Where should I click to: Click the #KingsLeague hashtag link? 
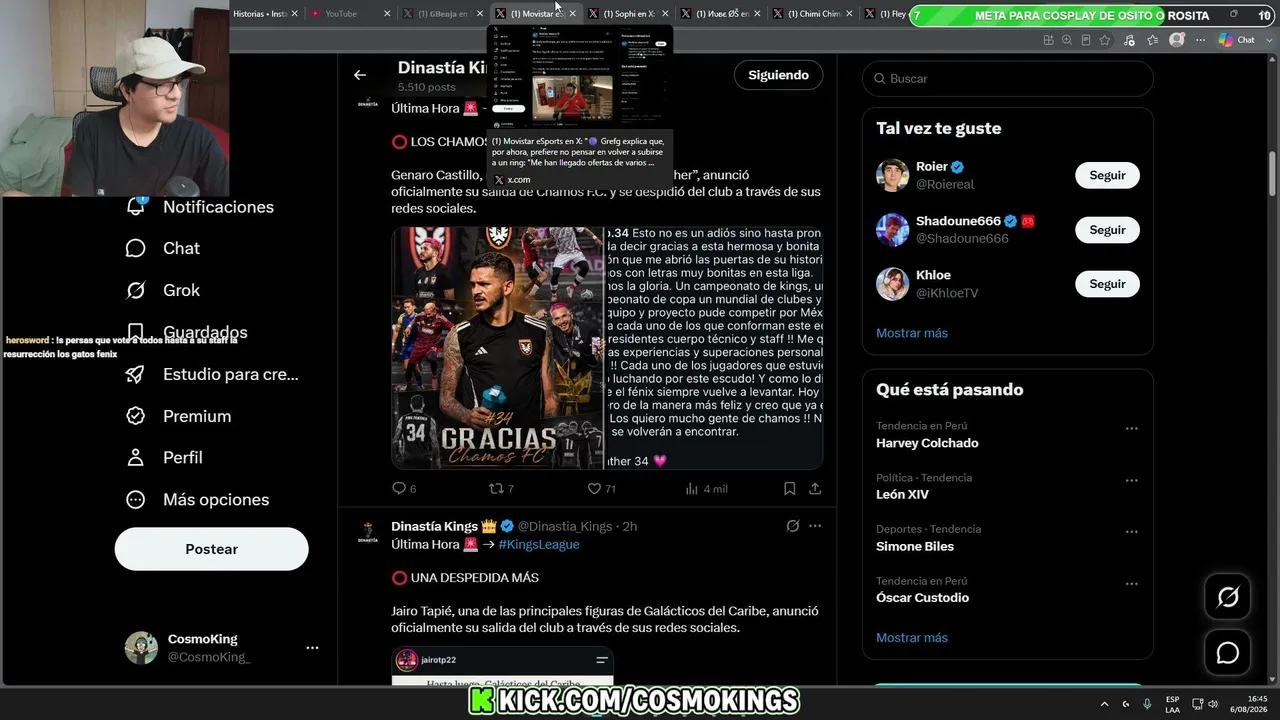tap(539, 544)
